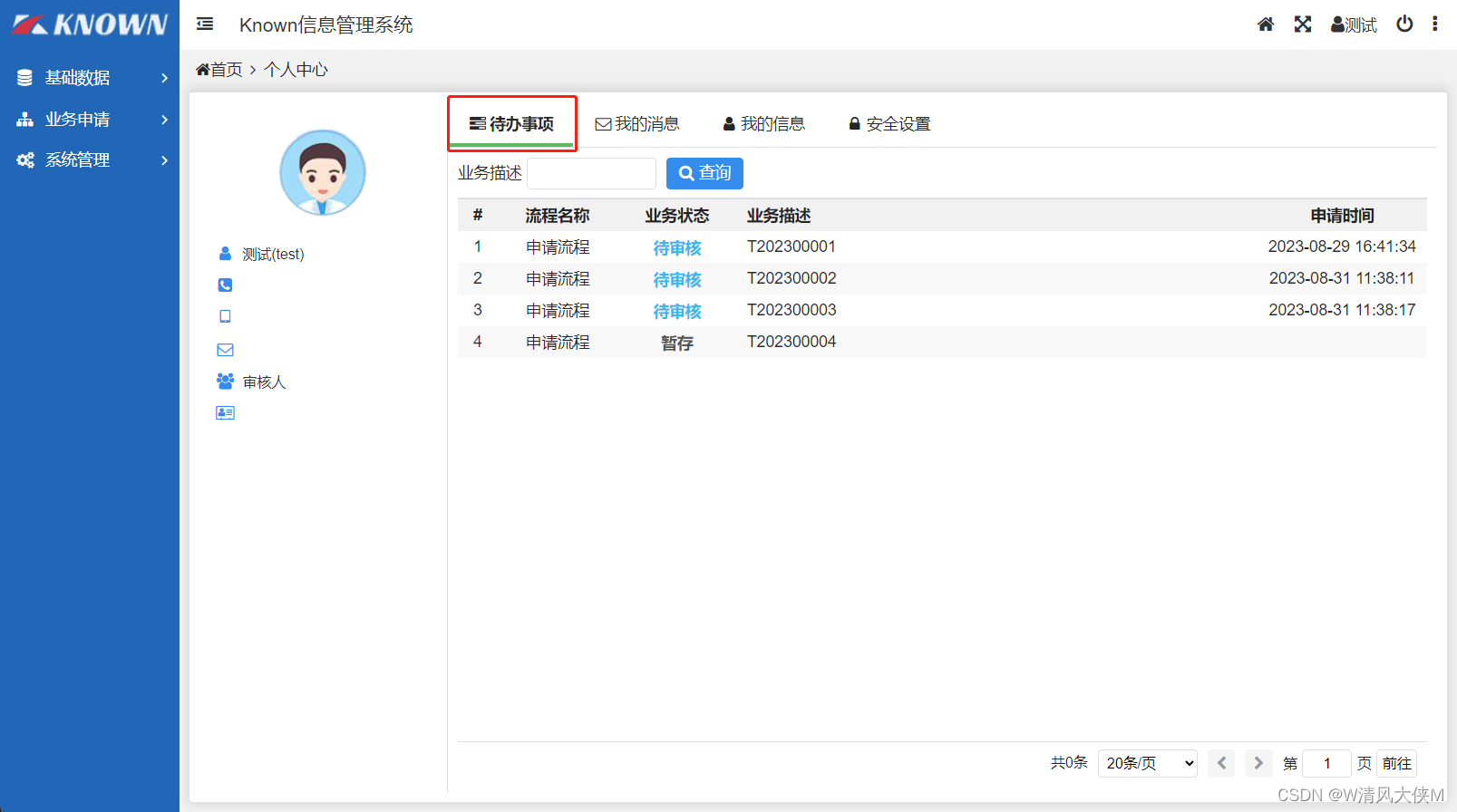This screenshot has width=1457, height=812.
Task: Click the group icon beside 审核人
Action: 225,382
